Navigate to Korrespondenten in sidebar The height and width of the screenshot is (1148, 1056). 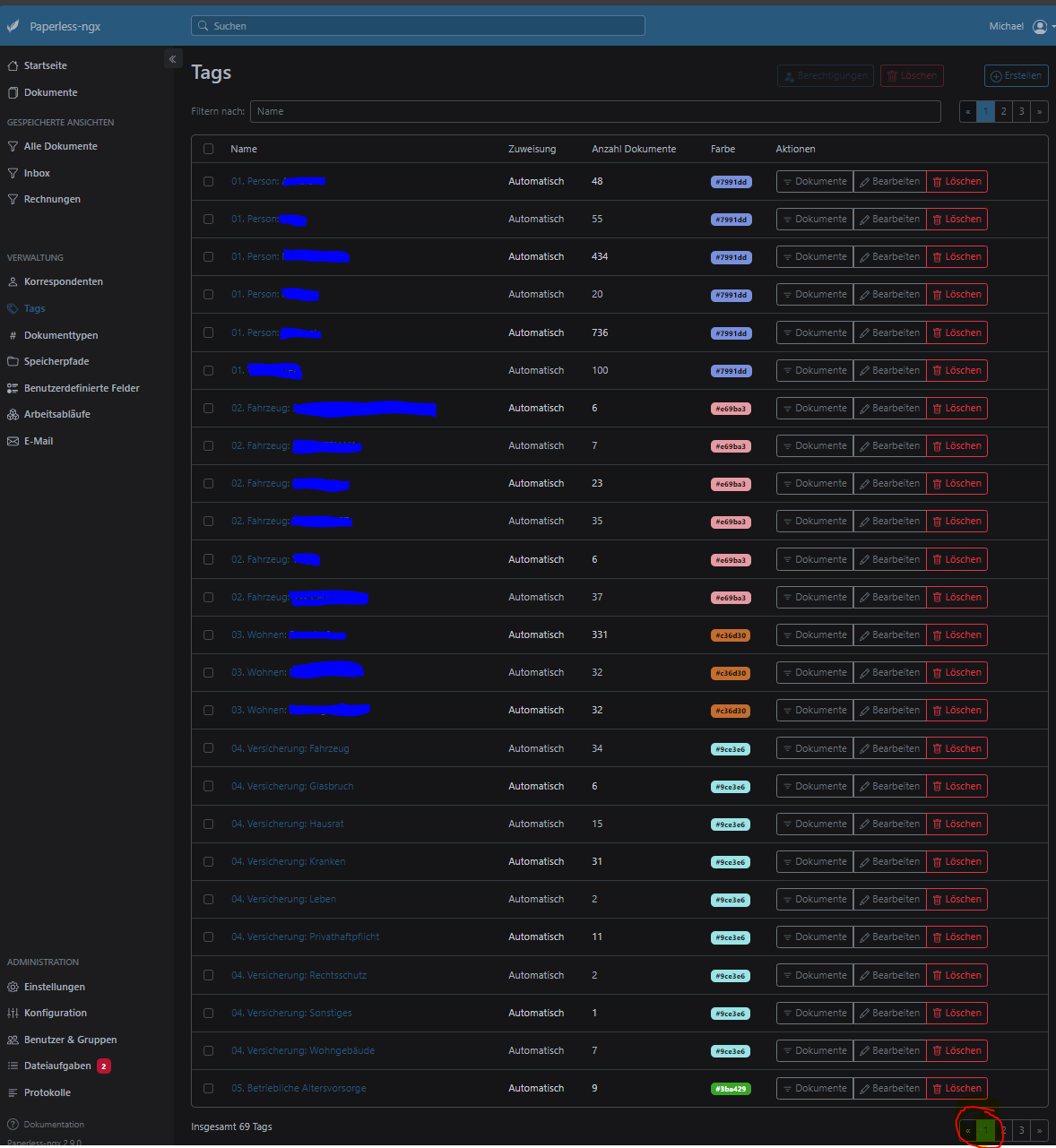(64, 281)
